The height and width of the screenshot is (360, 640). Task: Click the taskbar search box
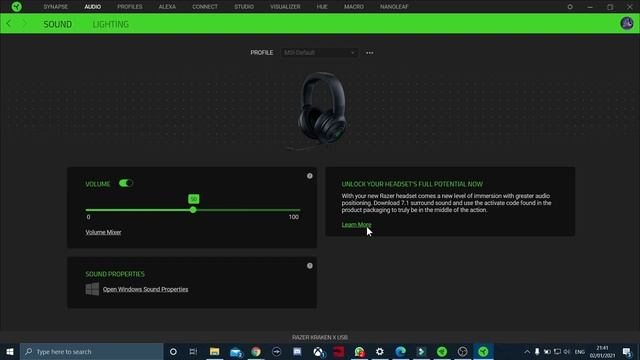(92, 351)
